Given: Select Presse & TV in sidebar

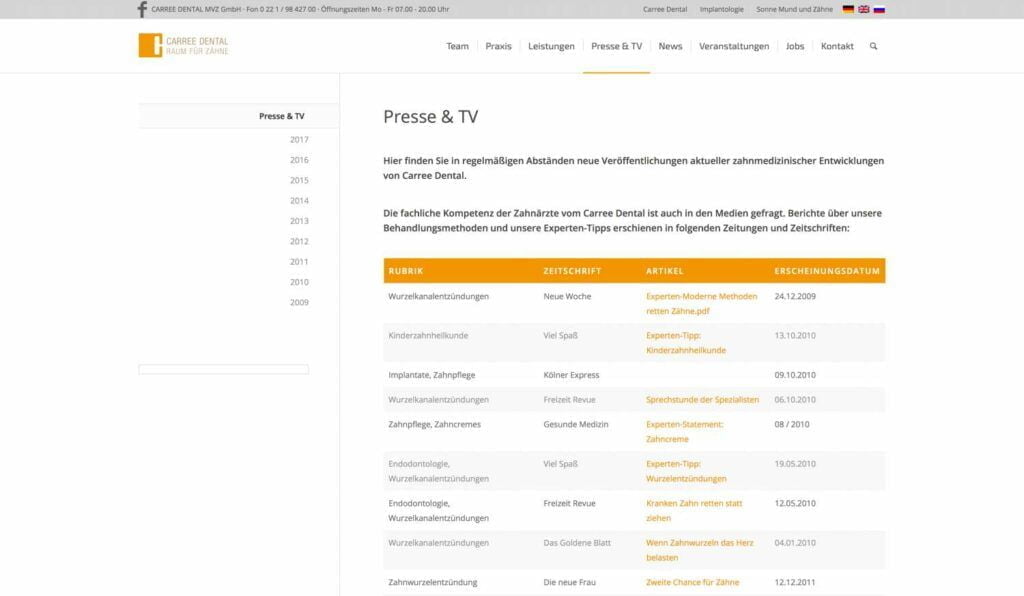Looking at the screenshot, I should (281, 116).
